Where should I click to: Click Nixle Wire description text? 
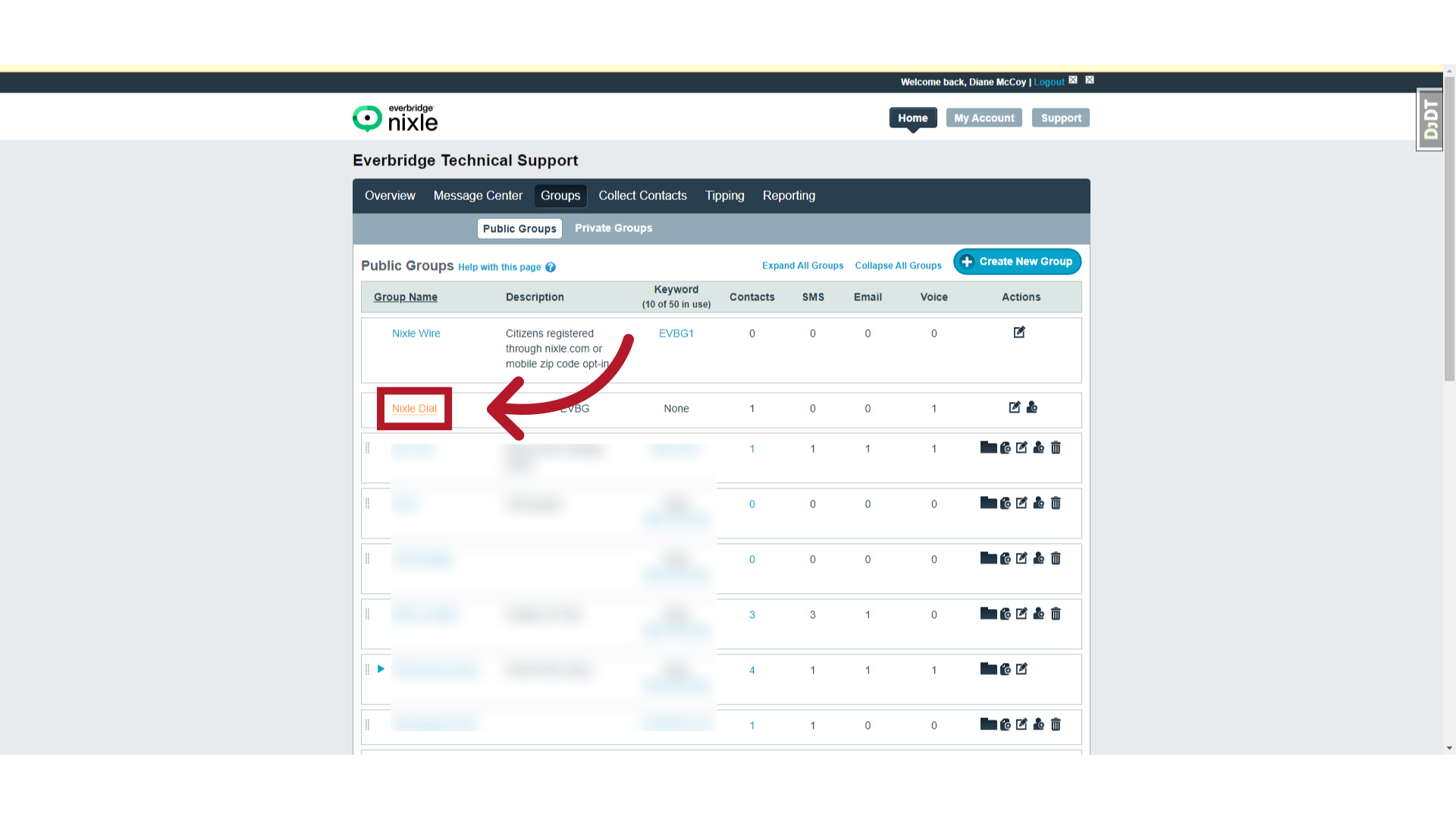coord(558,349)
